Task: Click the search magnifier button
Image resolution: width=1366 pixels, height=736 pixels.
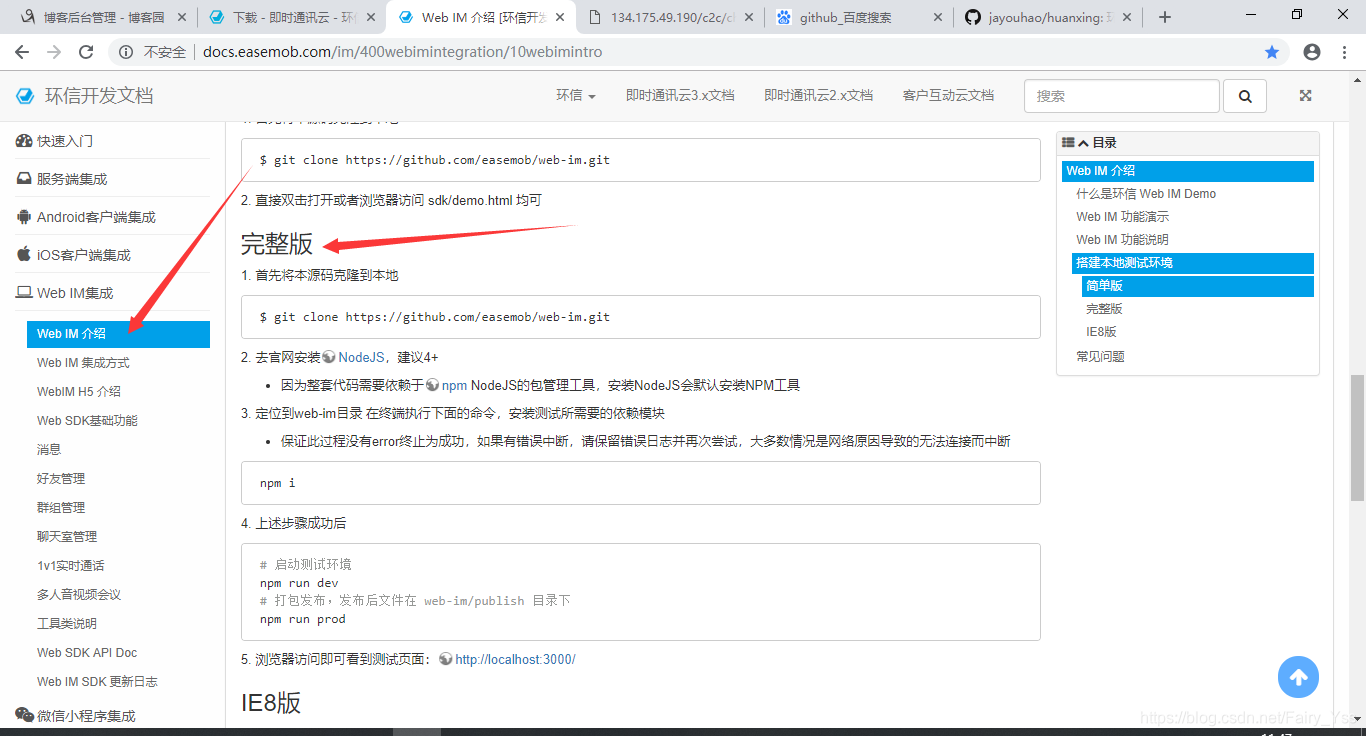Action: tap(1245, 96)
